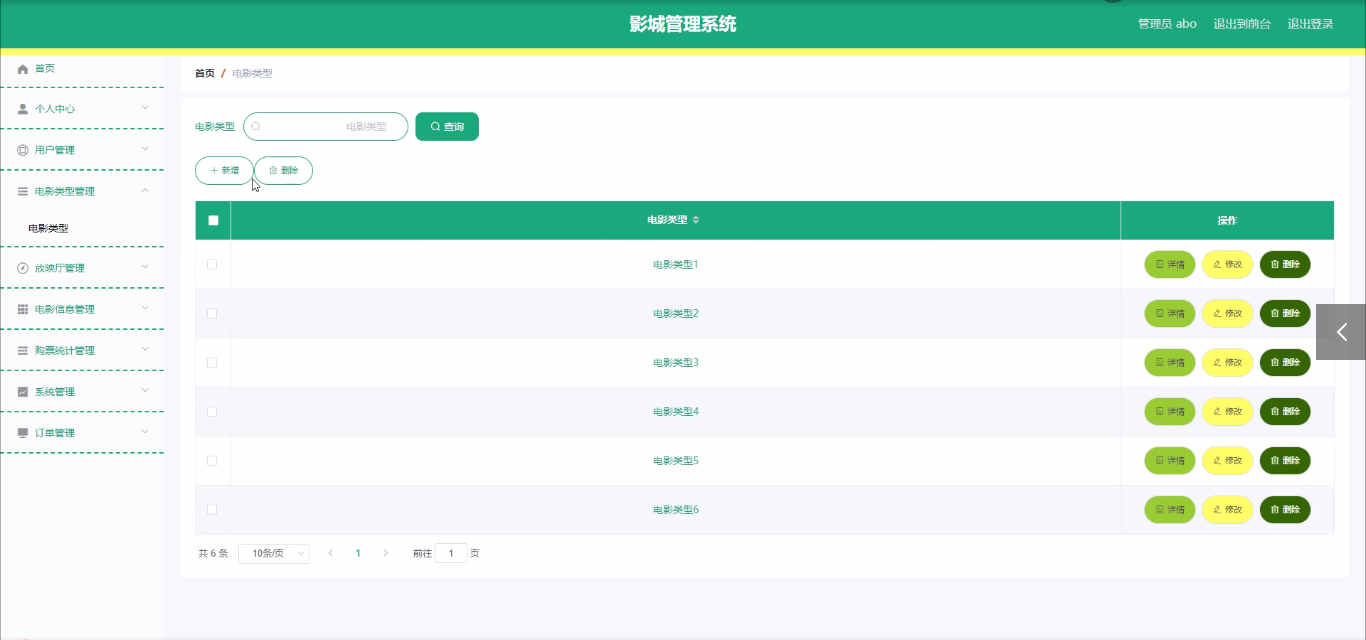The width and height of the screenshot is (1366, 640).
Task: Expand the 用户管理 sidebar menu
Action: click(82, 150)
